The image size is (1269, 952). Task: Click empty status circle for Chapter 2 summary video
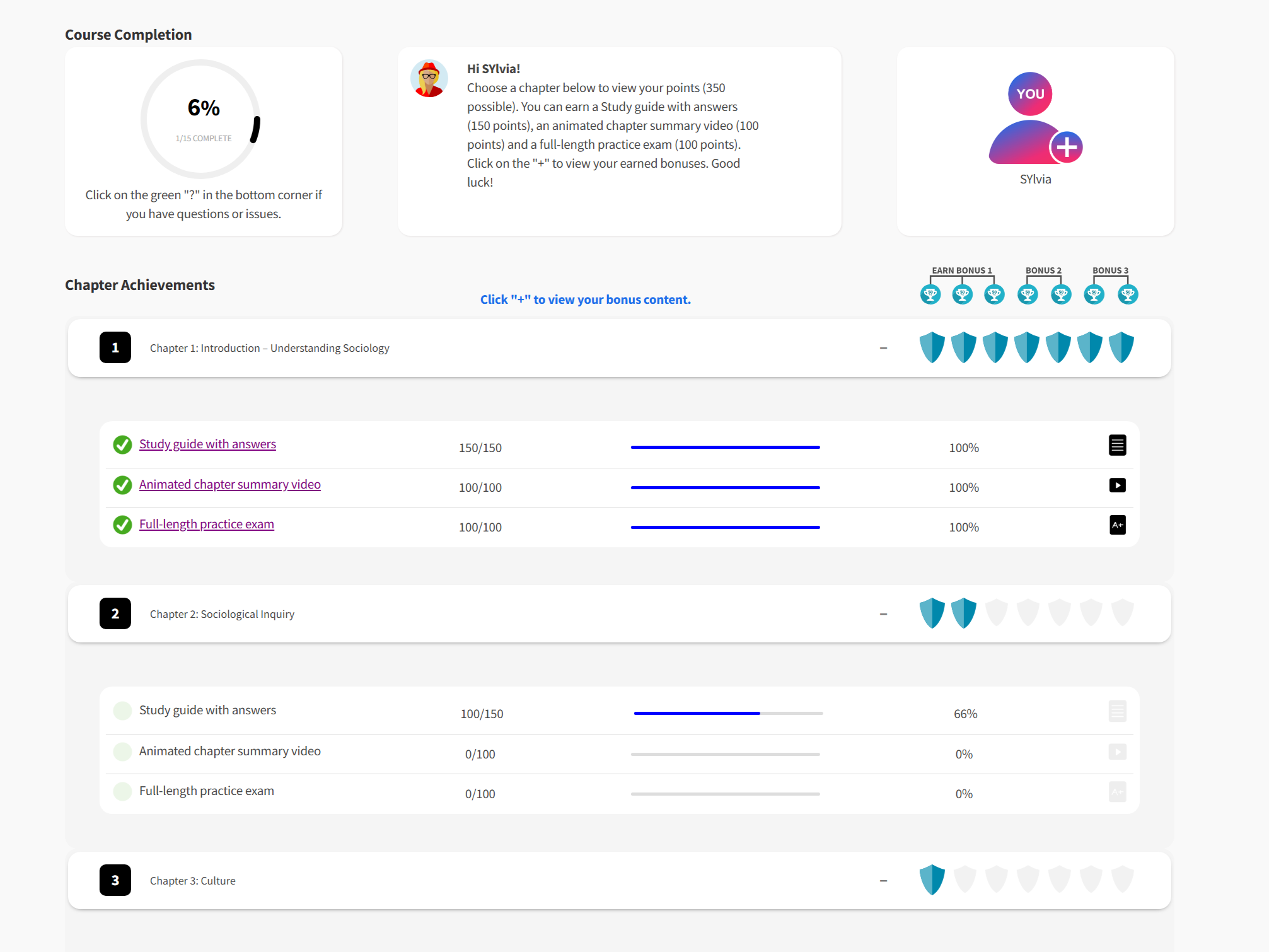click(x=122, y=751)
